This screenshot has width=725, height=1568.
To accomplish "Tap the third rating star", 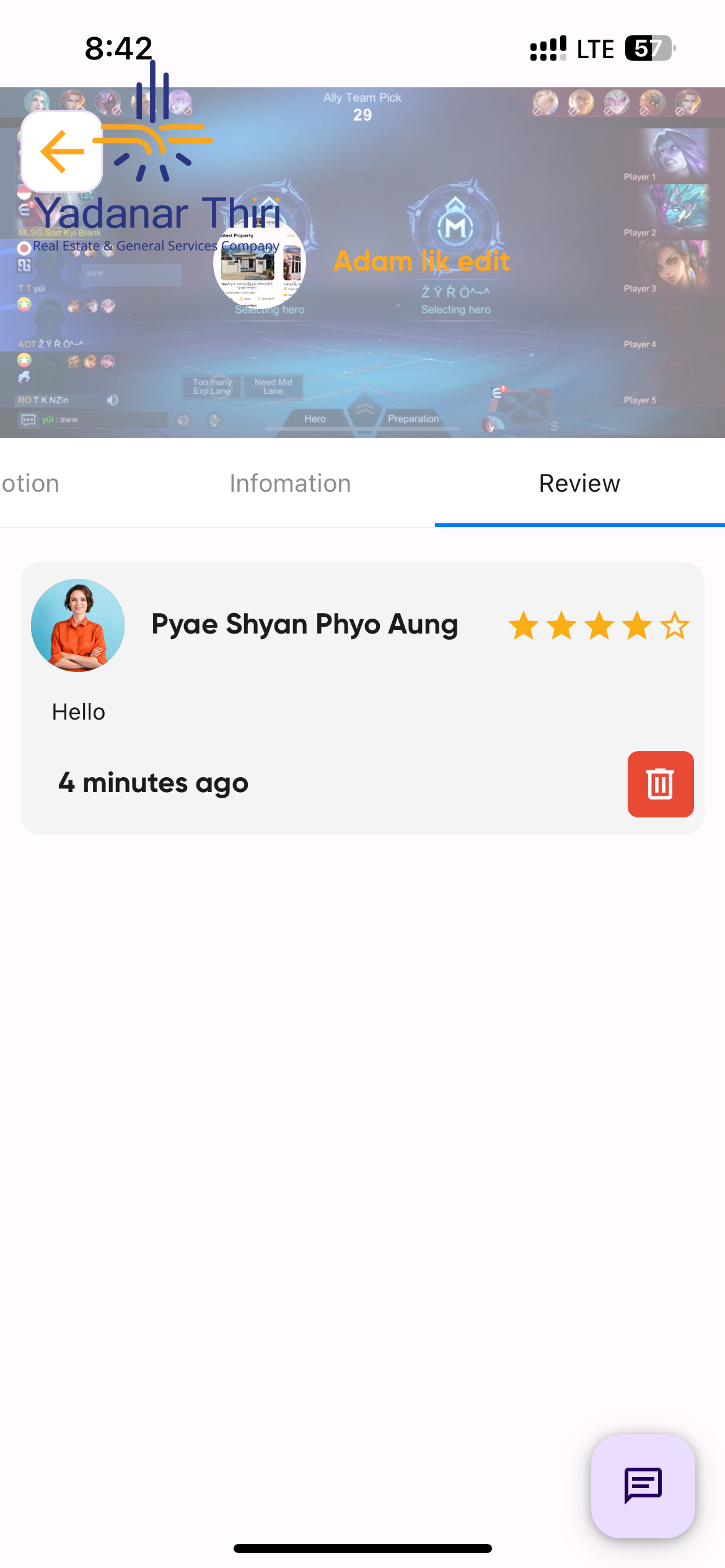I will click(599, 625).
